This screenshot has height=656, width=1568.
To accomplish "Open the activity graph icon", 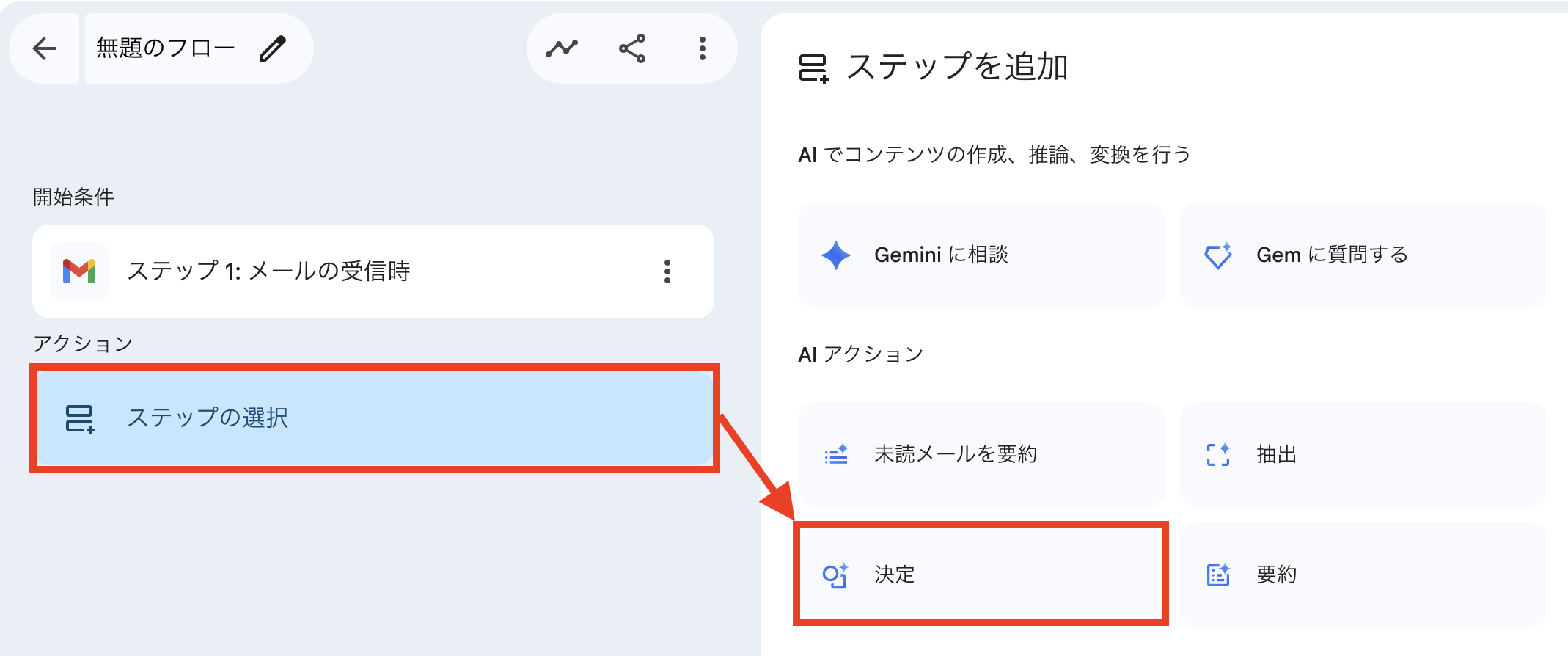I will (x=562, y=48).
